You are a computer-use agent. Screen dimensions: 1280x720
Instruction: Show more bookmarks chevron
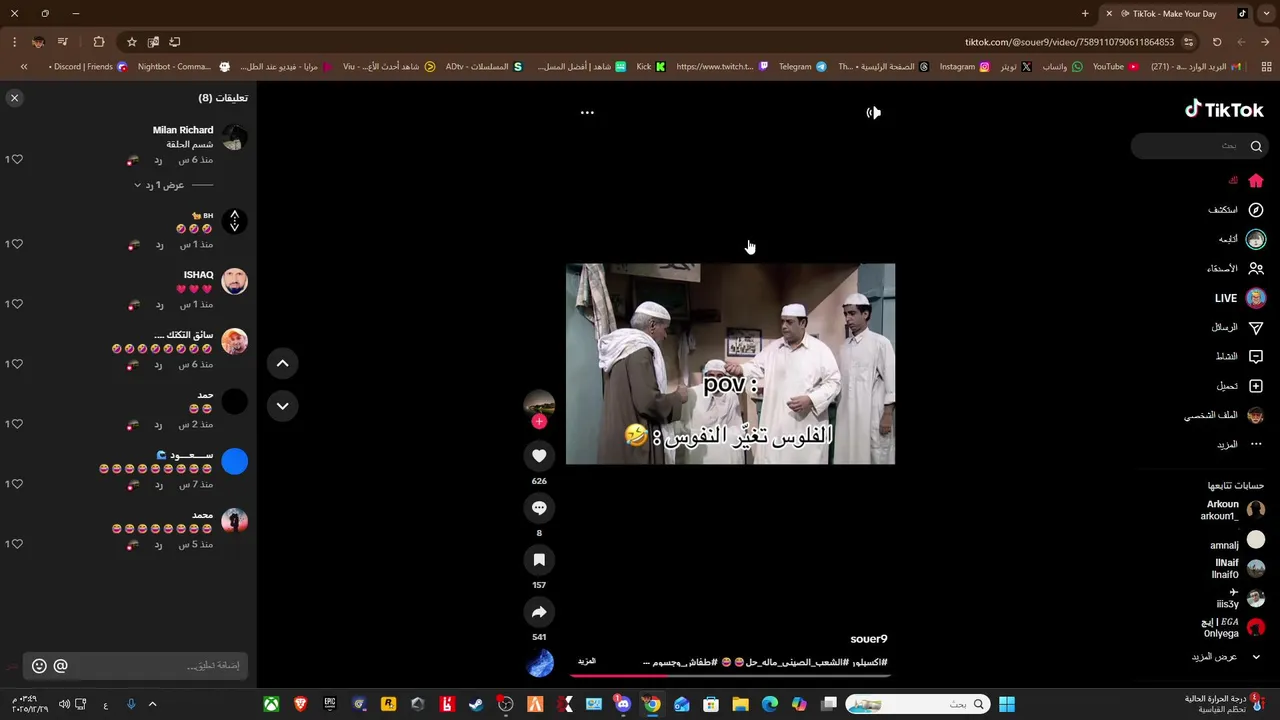tap(24, 67)
